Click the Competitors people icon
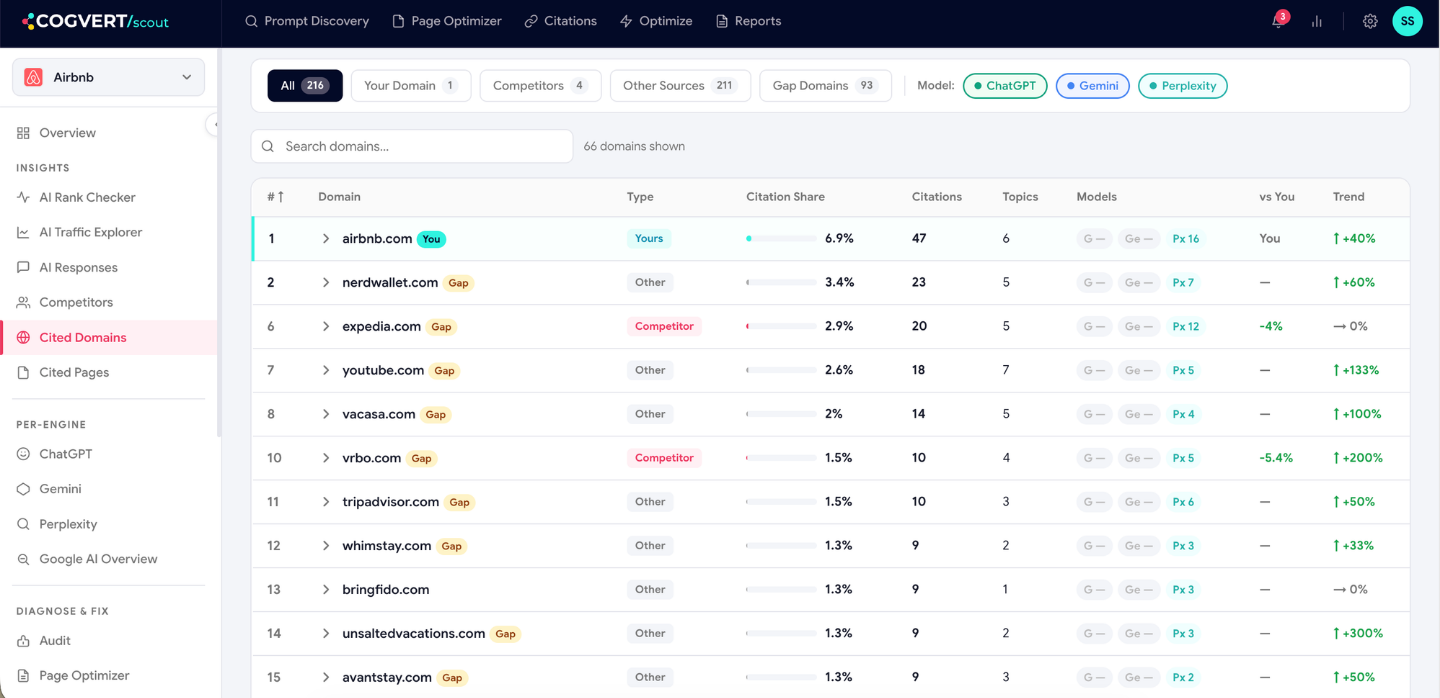 pos(23,303)
